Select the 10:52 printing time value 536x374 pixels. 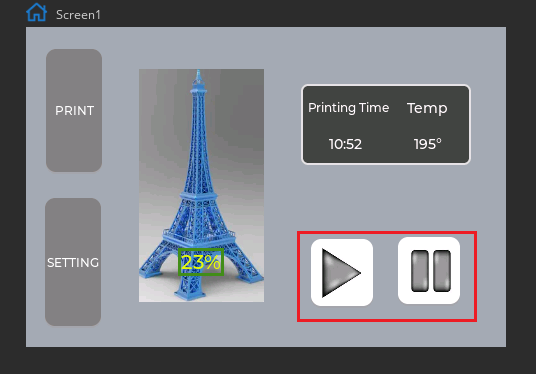tap(345, 144)
